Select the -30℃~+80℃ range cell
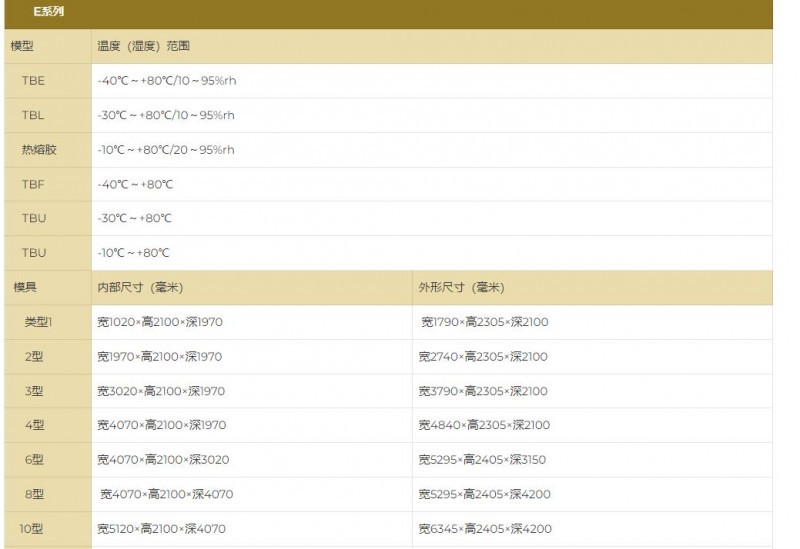This screenshot has width=800, height=549. [432, 218]
